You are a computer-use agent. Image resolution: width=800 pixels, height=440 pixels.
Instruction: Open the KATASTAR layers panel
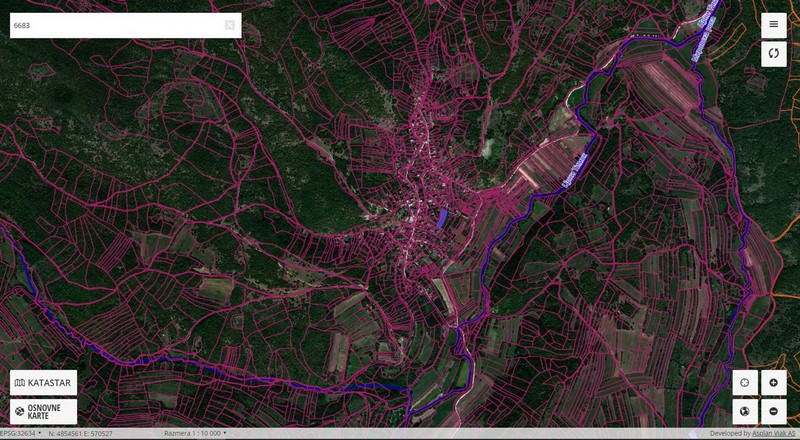pos(43,383)
